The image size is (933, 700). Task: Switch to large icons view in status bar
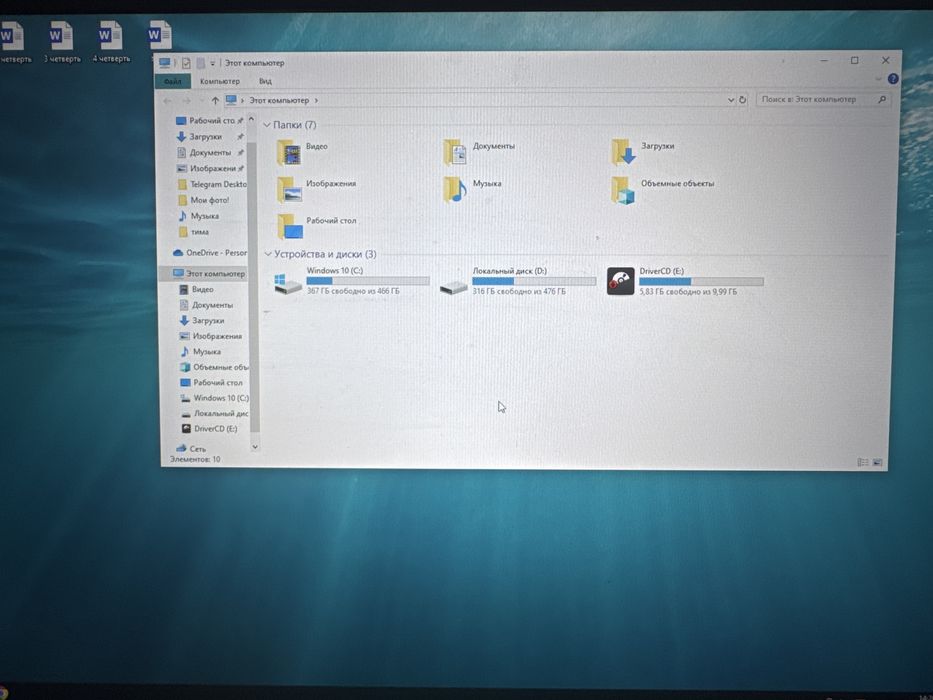click(x=877, y=462)
